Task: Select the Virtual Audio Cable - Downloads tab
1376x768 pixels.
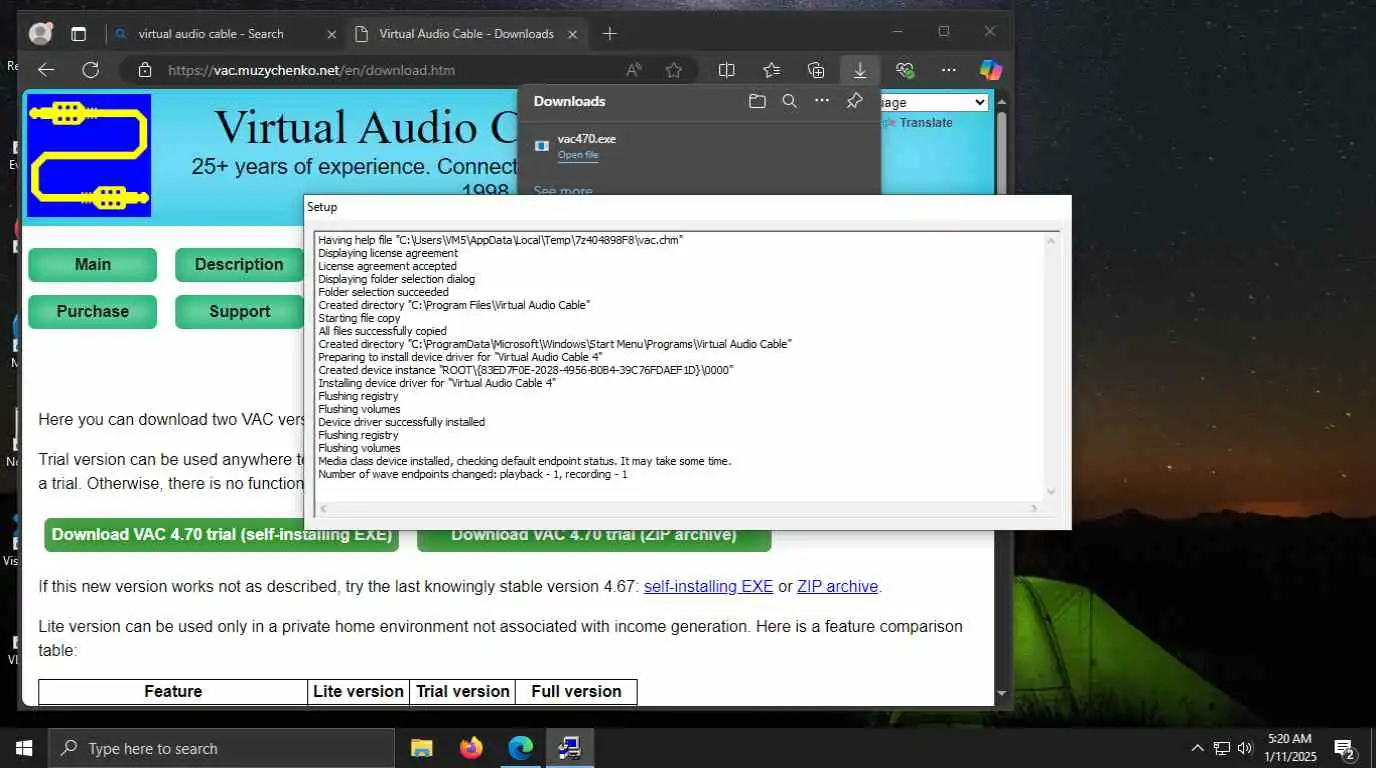Action: click(466, 33)
